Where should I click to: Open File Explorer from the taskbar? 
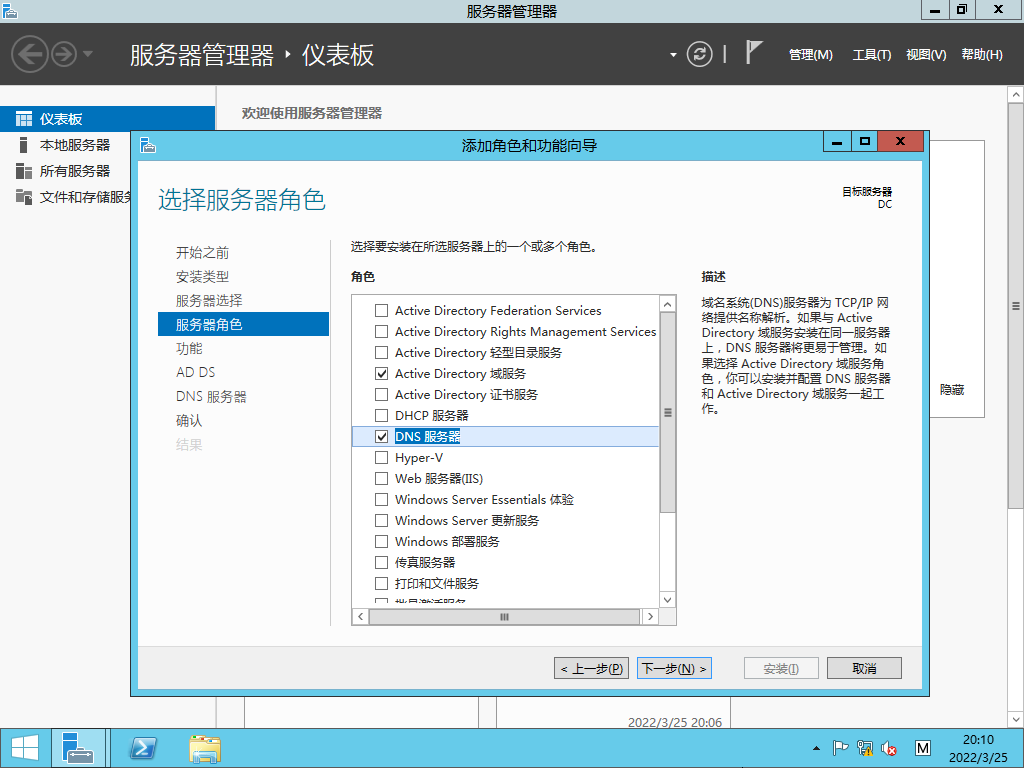(x=205, y=748)
